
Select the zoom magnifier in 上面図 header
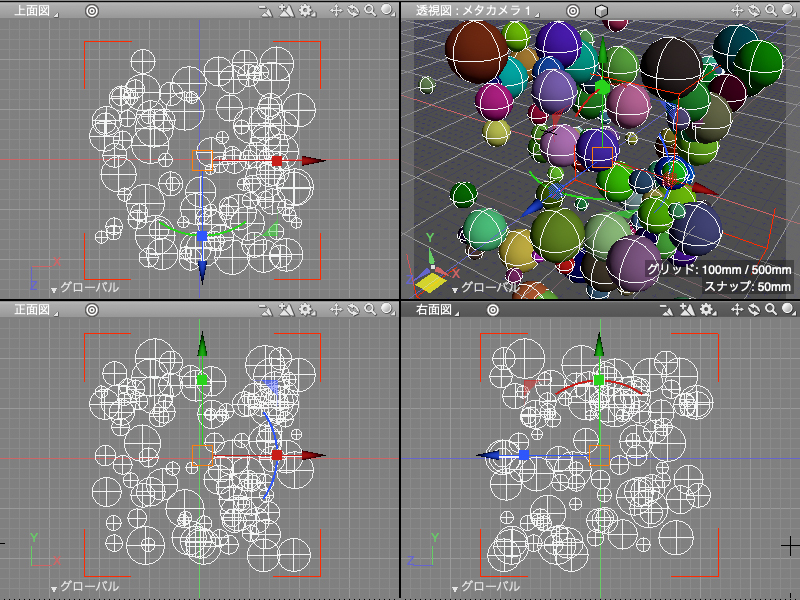click(370, 11)
